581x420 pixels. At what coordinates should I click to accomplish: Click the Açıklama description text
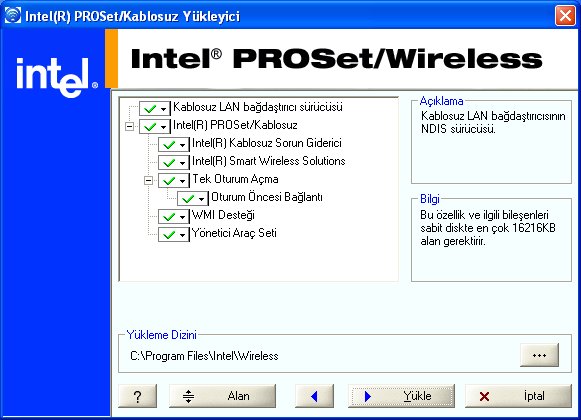tap(493, 122)
